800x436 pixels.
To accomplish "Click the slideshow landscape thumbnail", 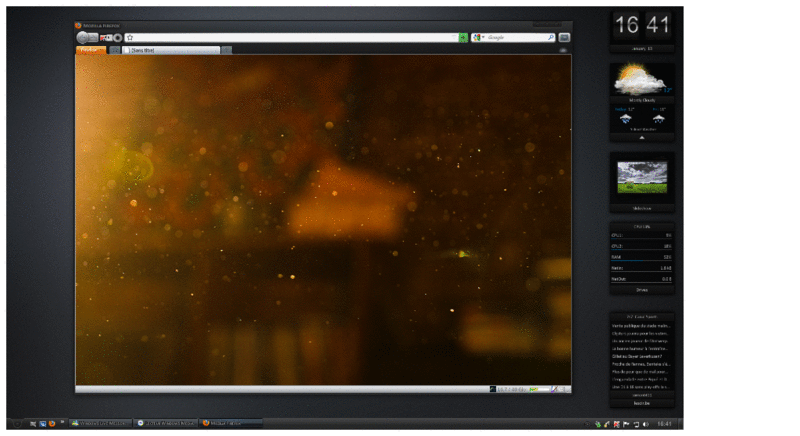I will [642, 177].
